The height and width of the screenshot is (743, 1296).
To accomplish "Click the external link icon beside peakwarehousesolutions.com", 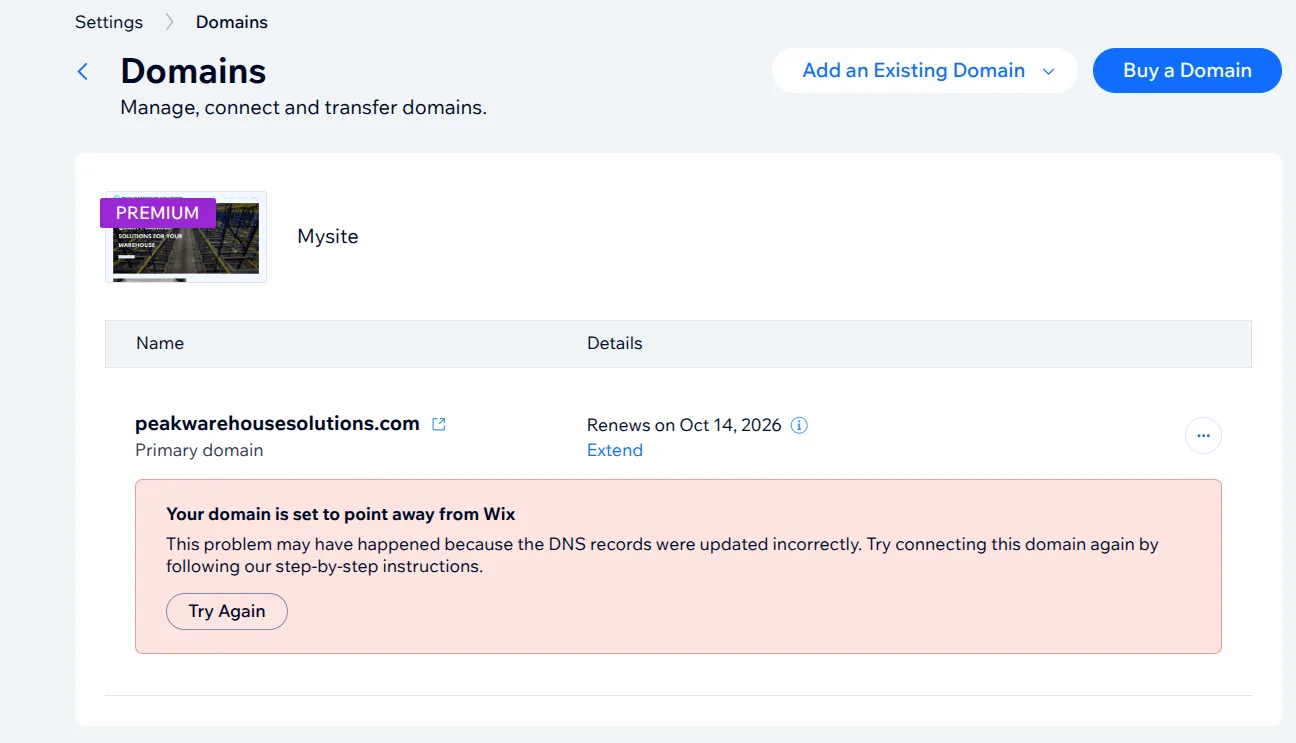I will point(438,423).
